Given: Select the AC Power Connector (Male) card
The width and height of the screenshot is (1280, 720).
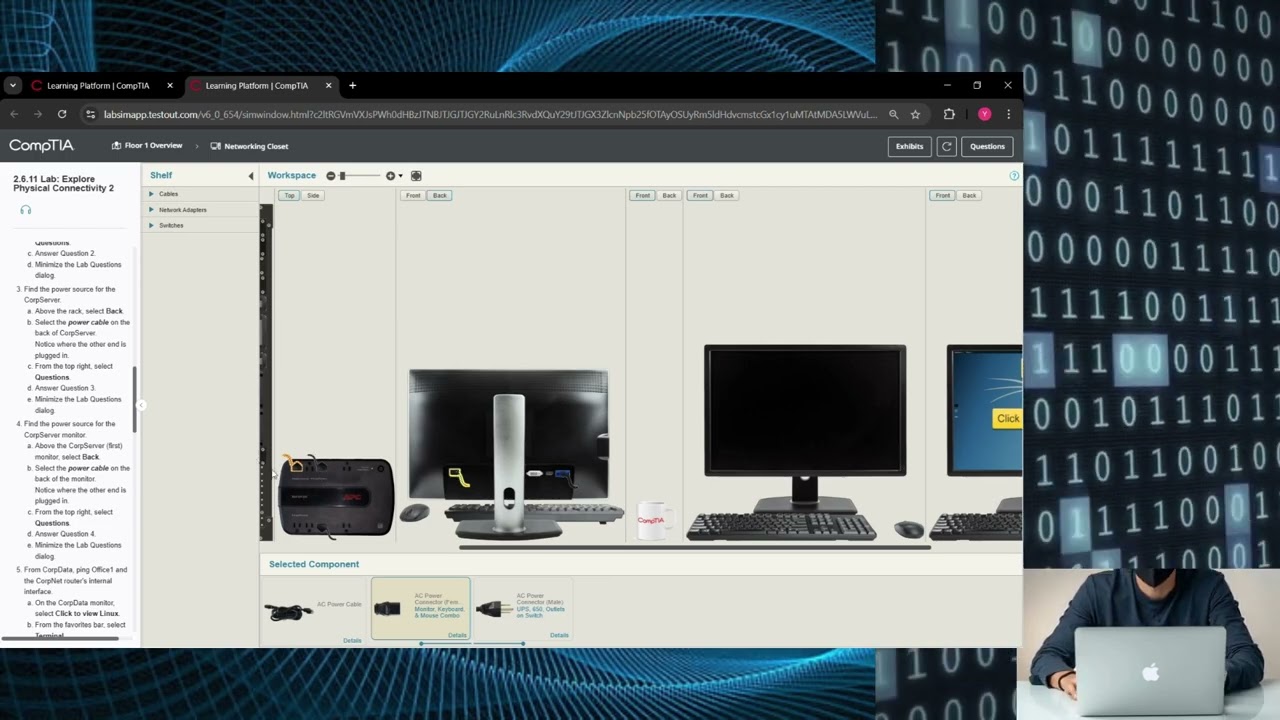Looking at the screenshot, I should point(523,608).
